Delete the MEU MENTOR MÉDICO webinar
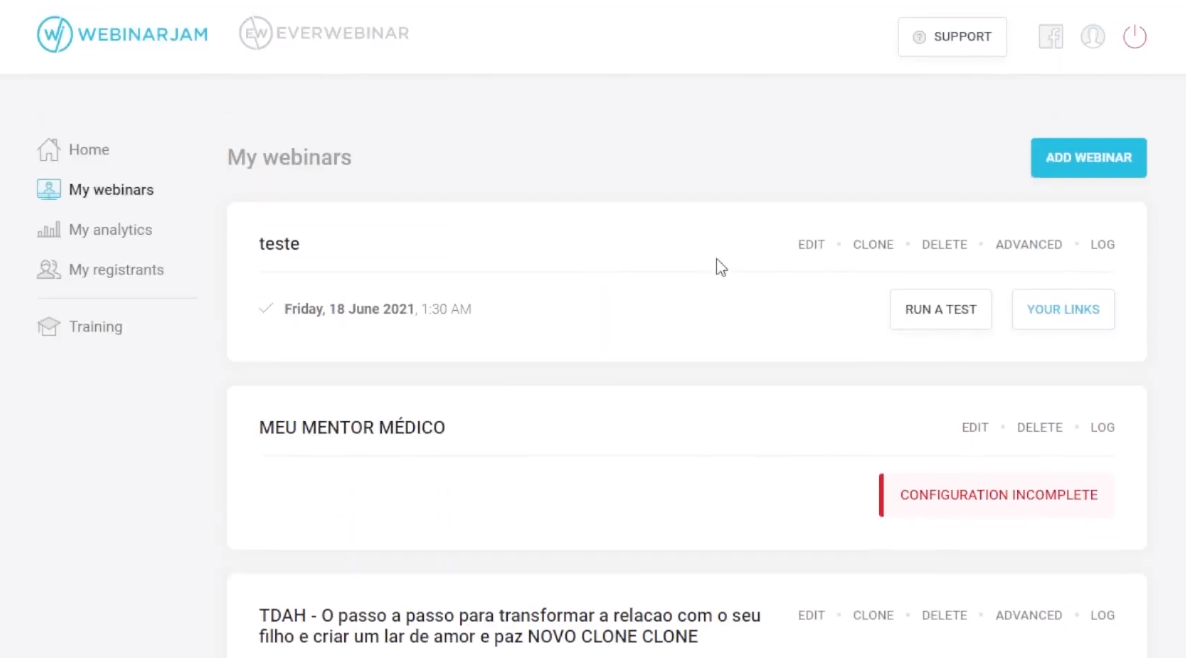1186x658 pixels. point(1039,427)
